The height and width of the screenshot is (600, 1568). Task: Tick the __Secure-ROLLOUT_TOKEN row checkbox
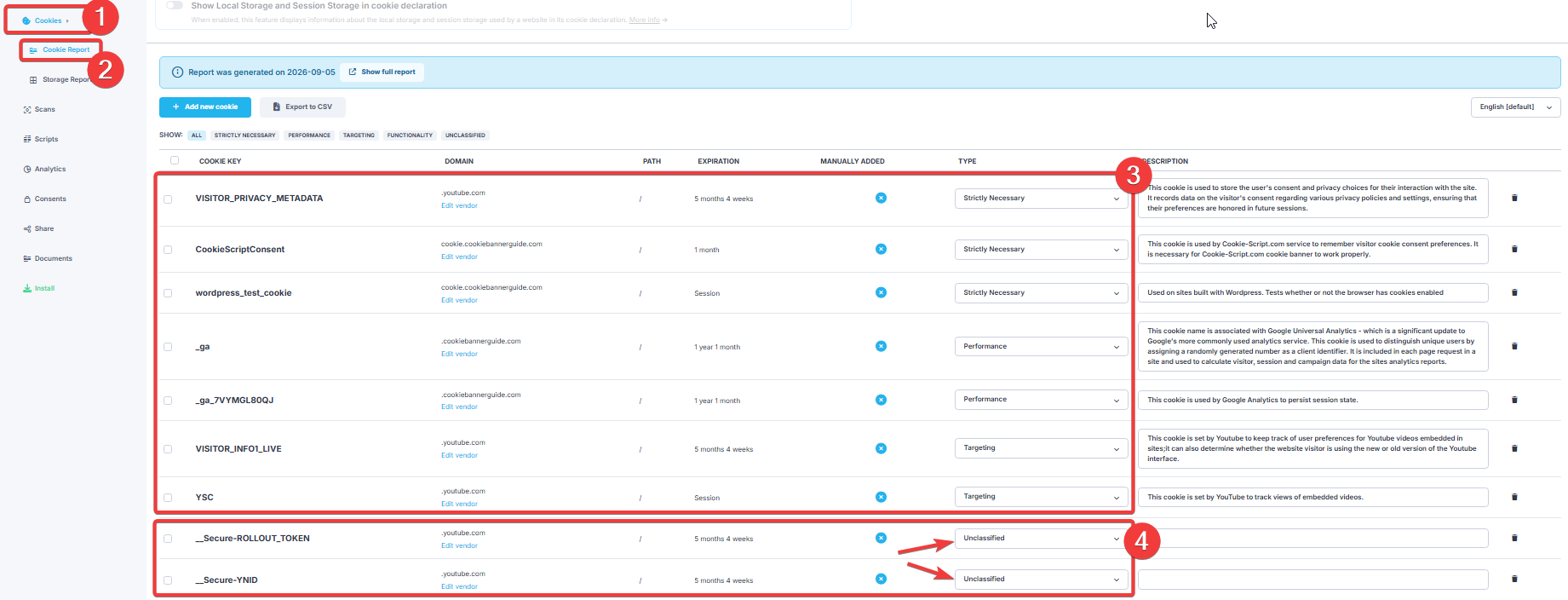tap(168, 539)
